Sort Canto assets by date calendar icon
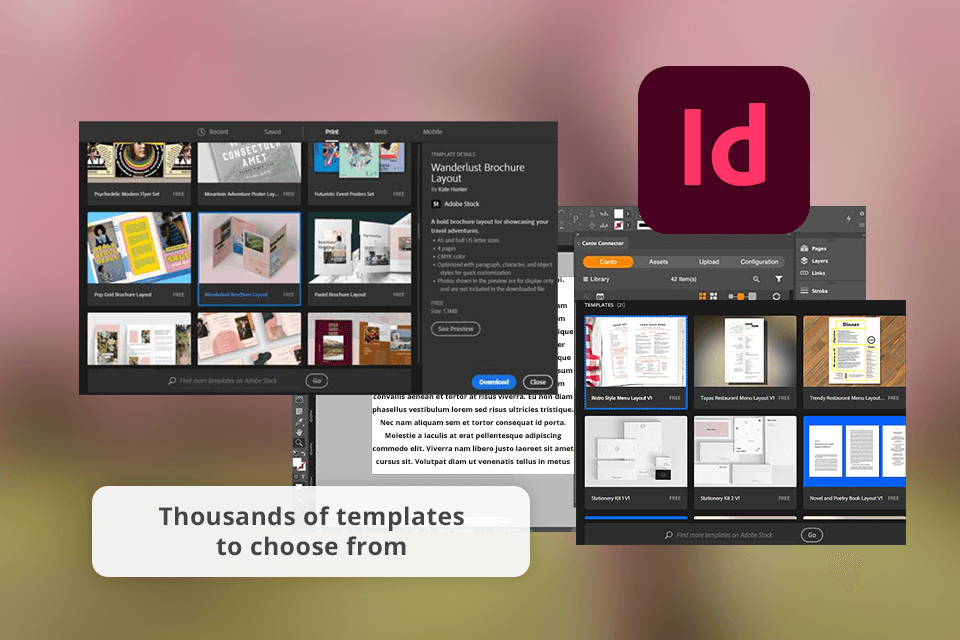The height and width of the screenshot is (640, 960). coord(600,296)
